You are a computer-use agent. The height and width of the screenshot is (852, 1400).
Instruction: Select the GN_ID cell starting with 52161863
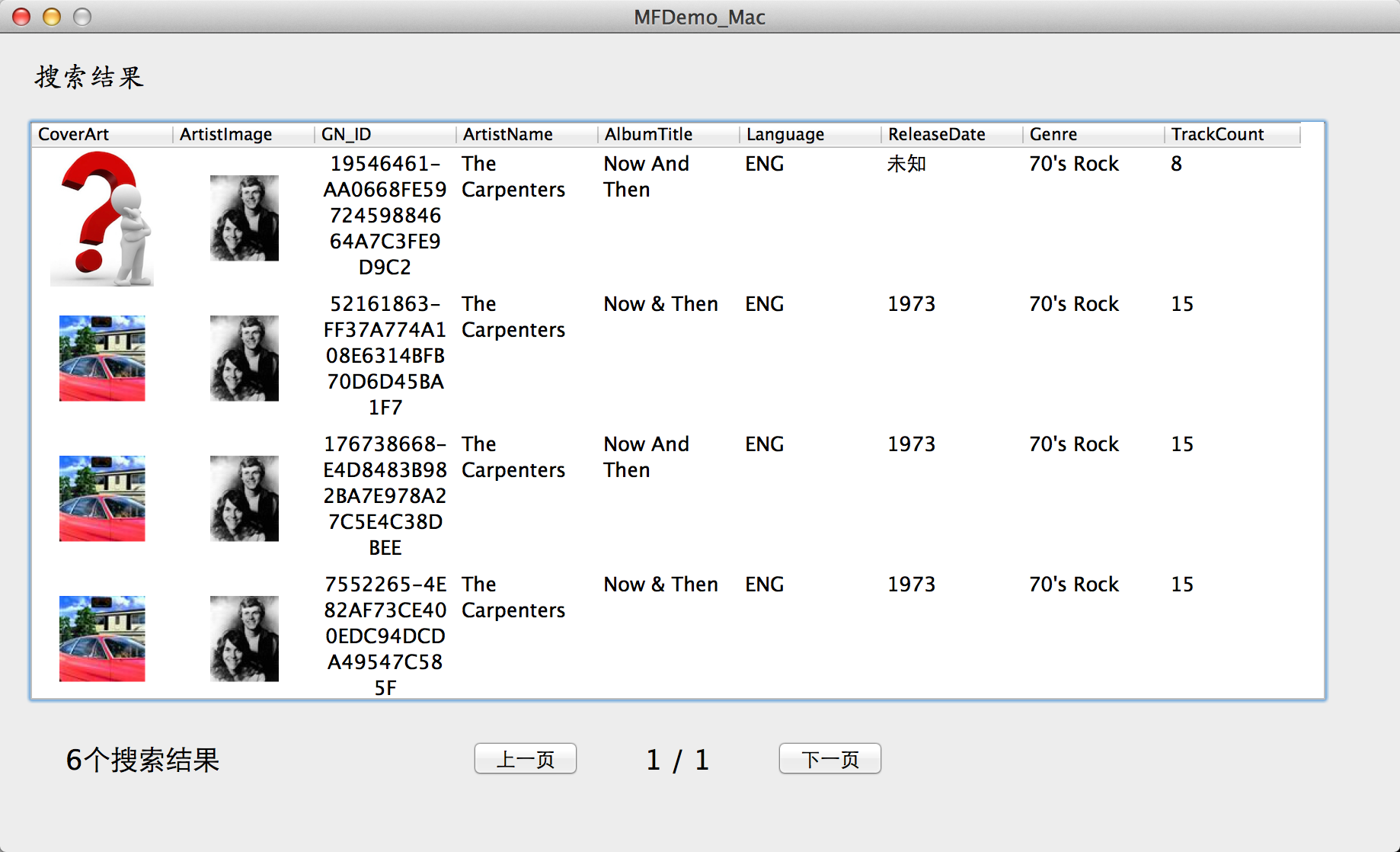pyautogui.click(x=385, y=356)
